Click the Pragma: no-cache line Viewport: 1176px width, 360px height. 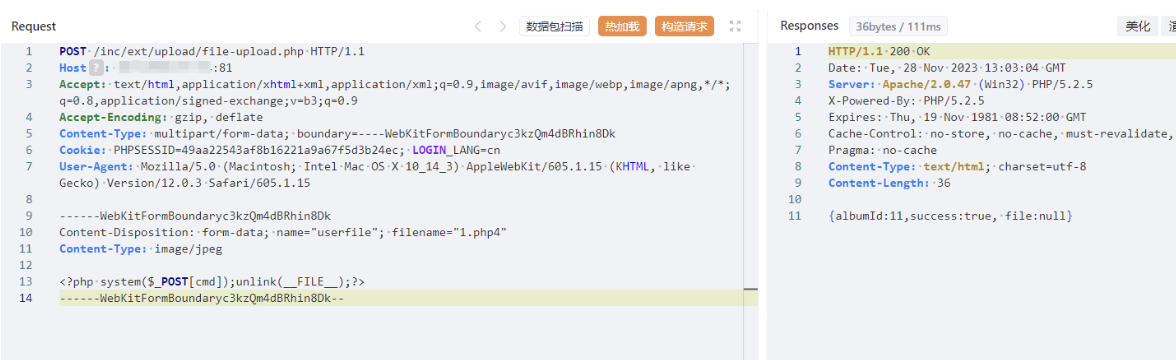click(882, 151)
